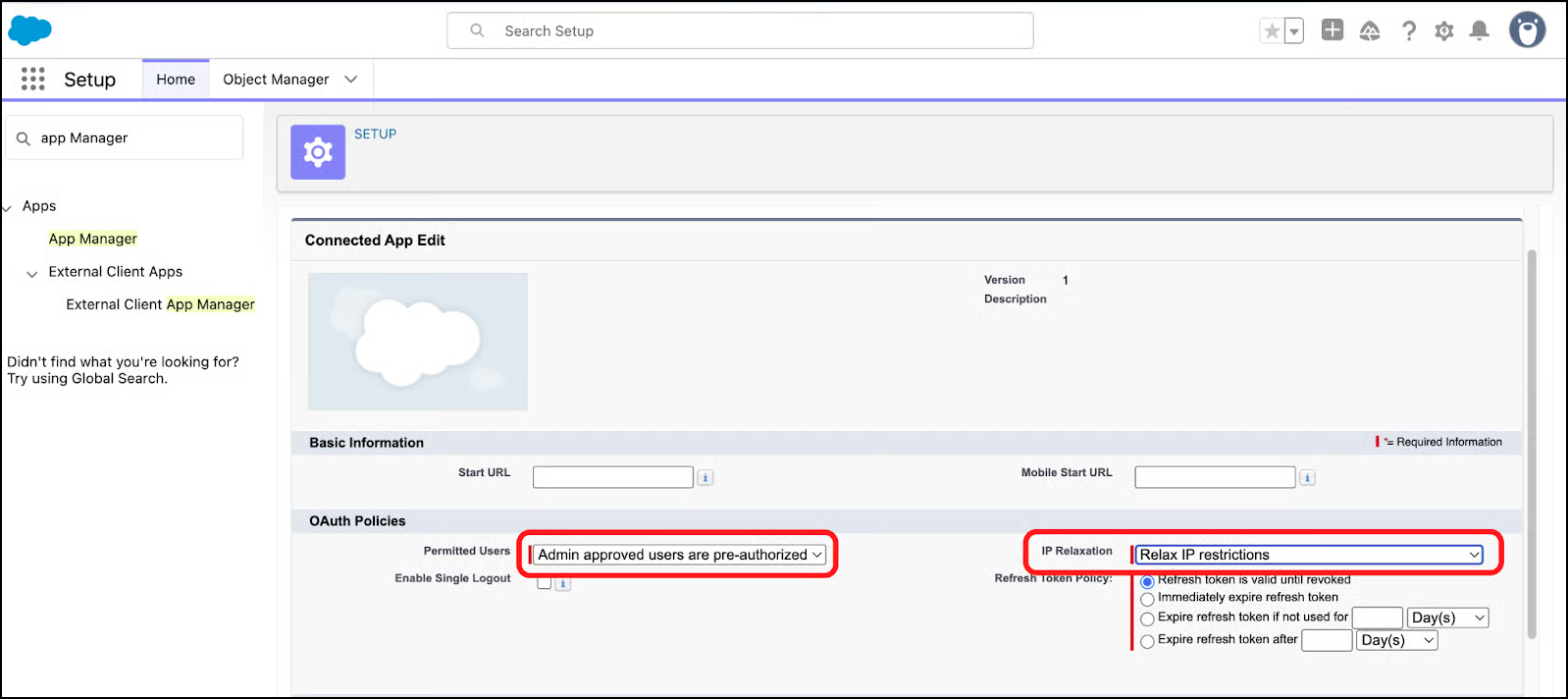This screenshot has width=1568, height=699.
Task: Click the Mobile Start URL input field
Action: pos(1215,477)
